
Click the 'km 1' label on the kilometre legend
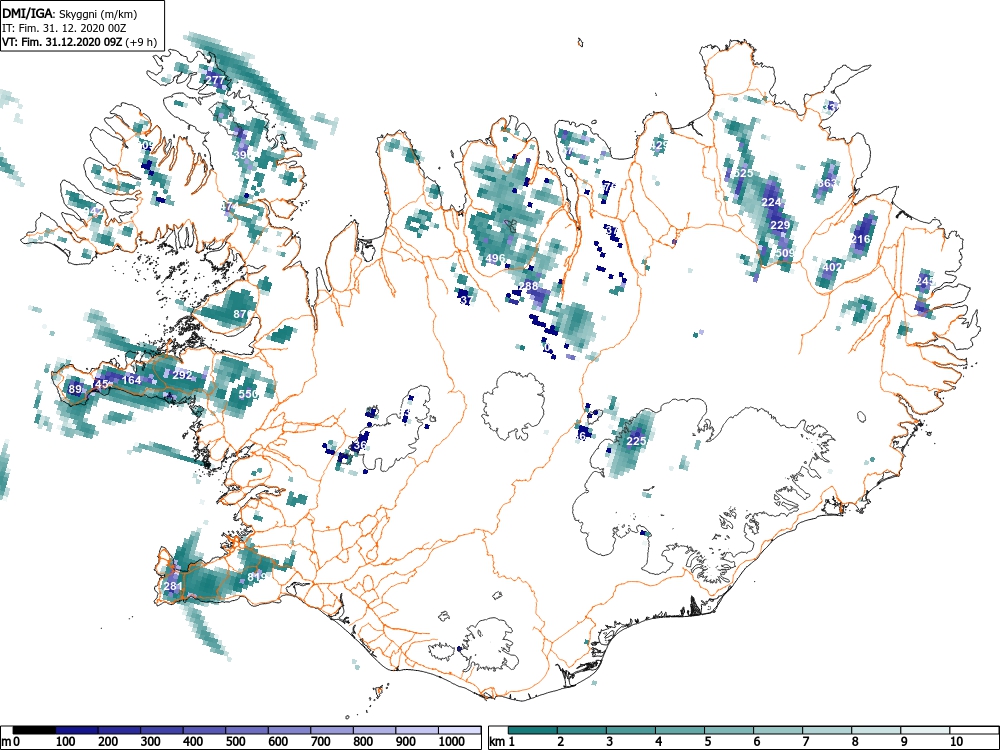coord(503,741)
